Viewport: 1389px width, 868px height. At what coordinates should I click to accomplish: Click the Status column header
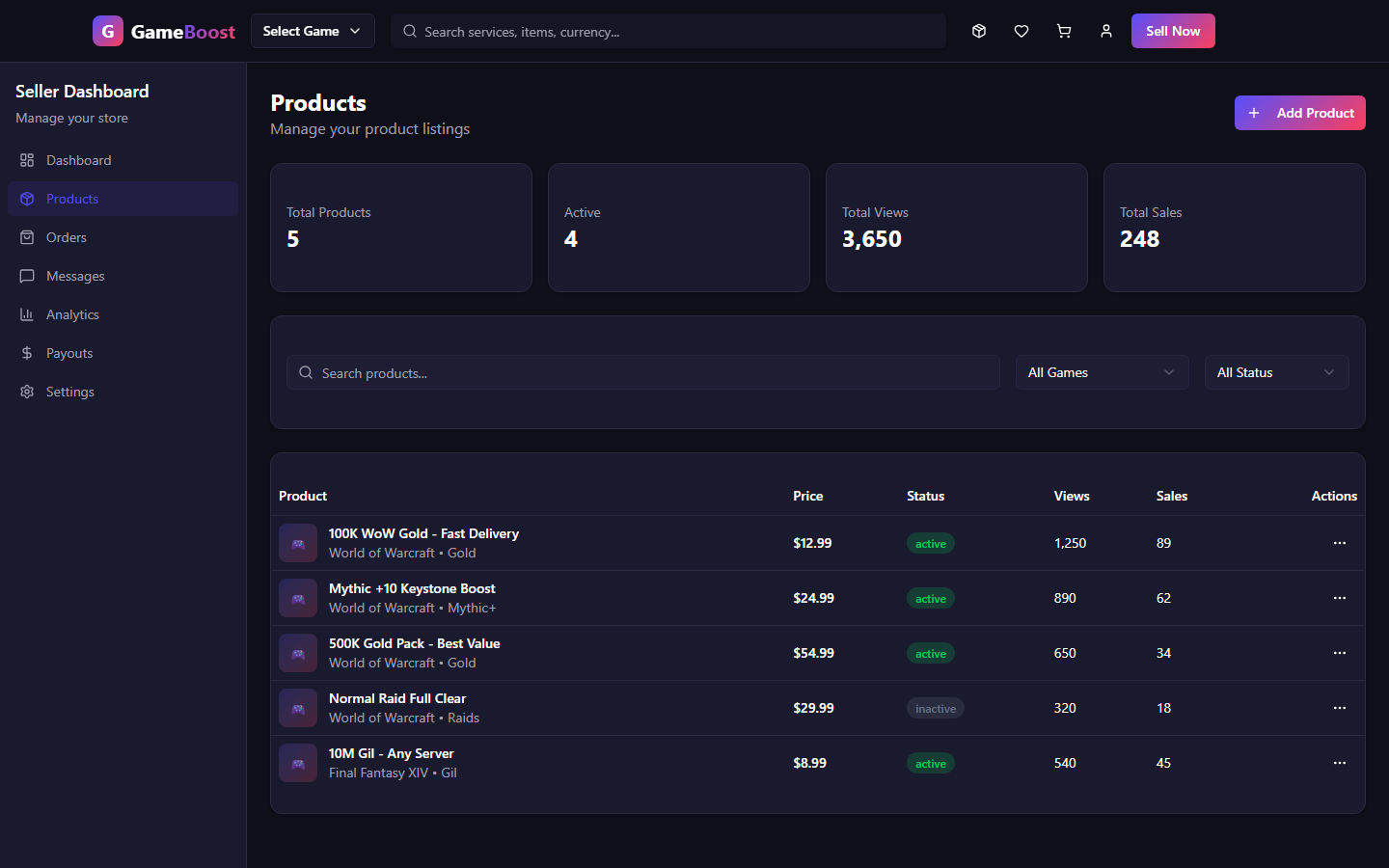(925, 496)
